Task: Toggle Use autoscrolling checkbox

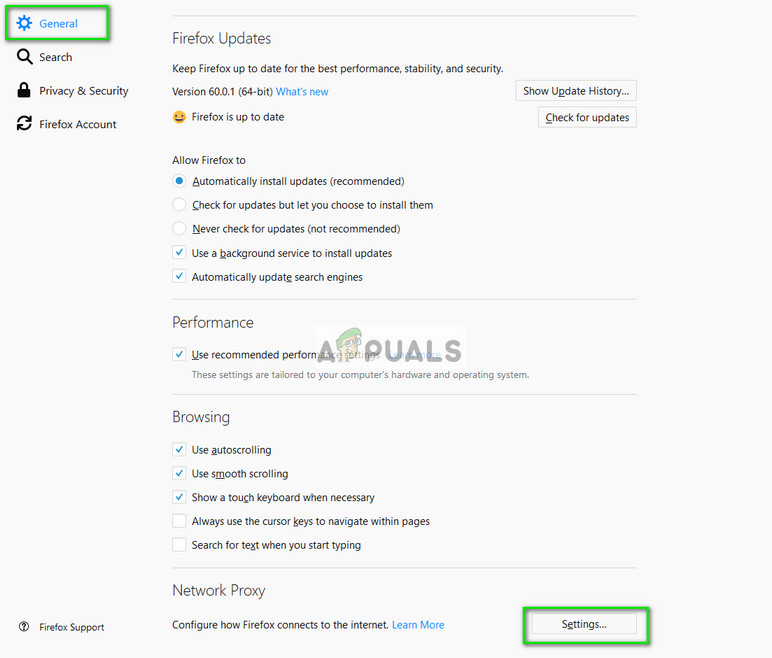Action: click(179, 450)
